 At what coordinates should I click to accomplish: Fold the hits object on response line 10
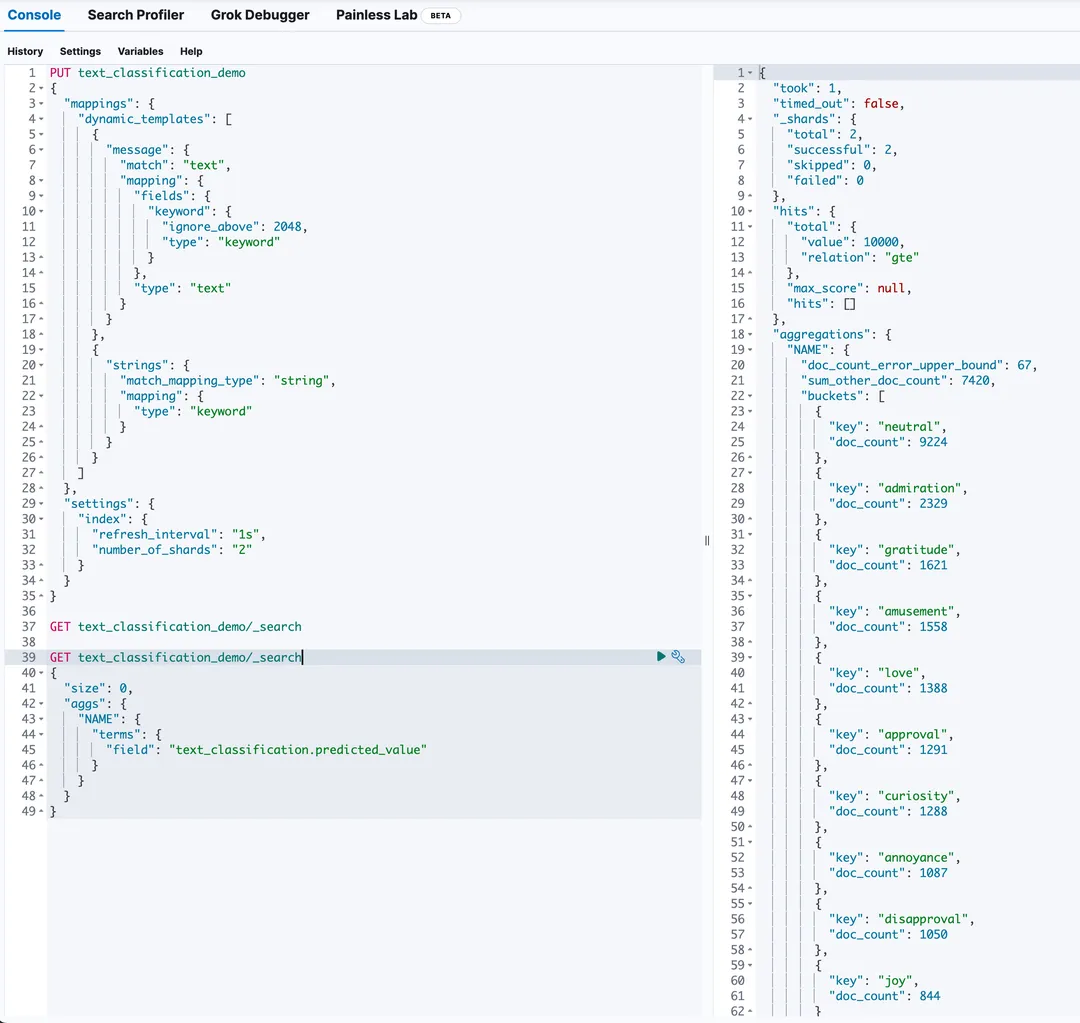(x=750, y=212)
